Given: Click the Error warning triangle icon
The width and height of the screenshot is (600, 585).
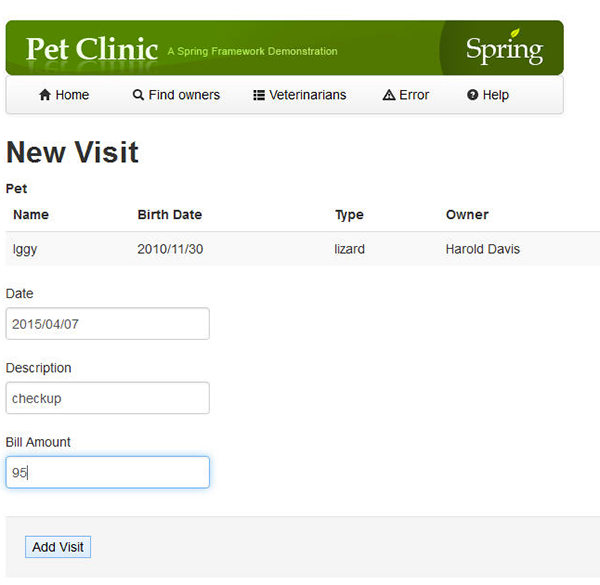Looking at the screenshot, I should (x=389, y=95).
